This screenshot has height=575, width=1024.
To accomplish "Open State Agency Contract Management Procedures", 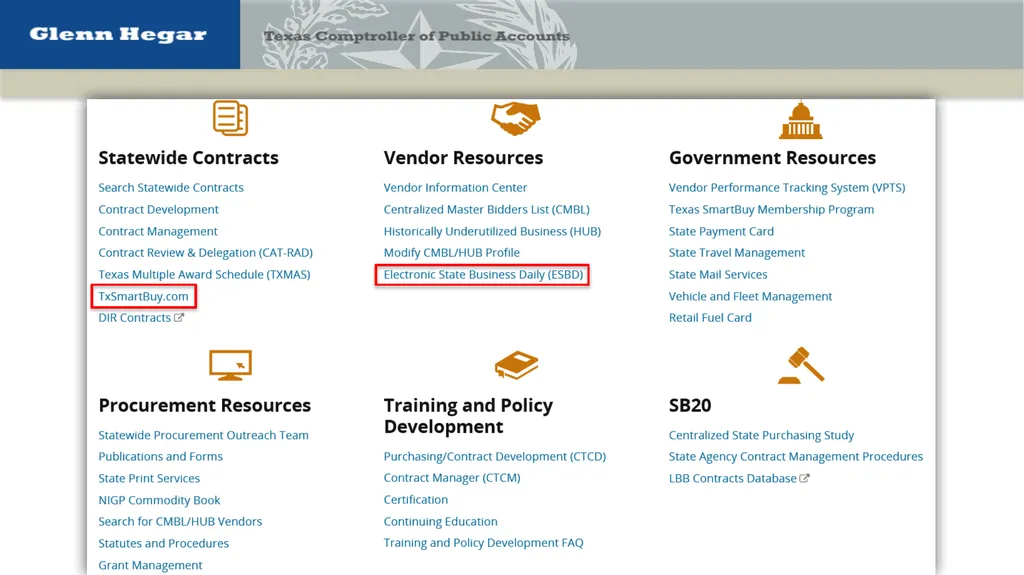I will pyautogui.click(x=796, y=457).
